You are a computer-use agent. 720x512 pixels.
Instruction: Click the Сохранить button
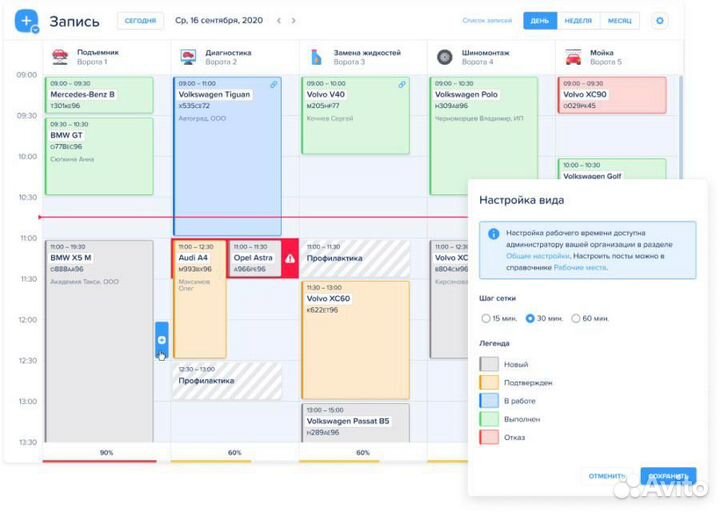point(667,475)
